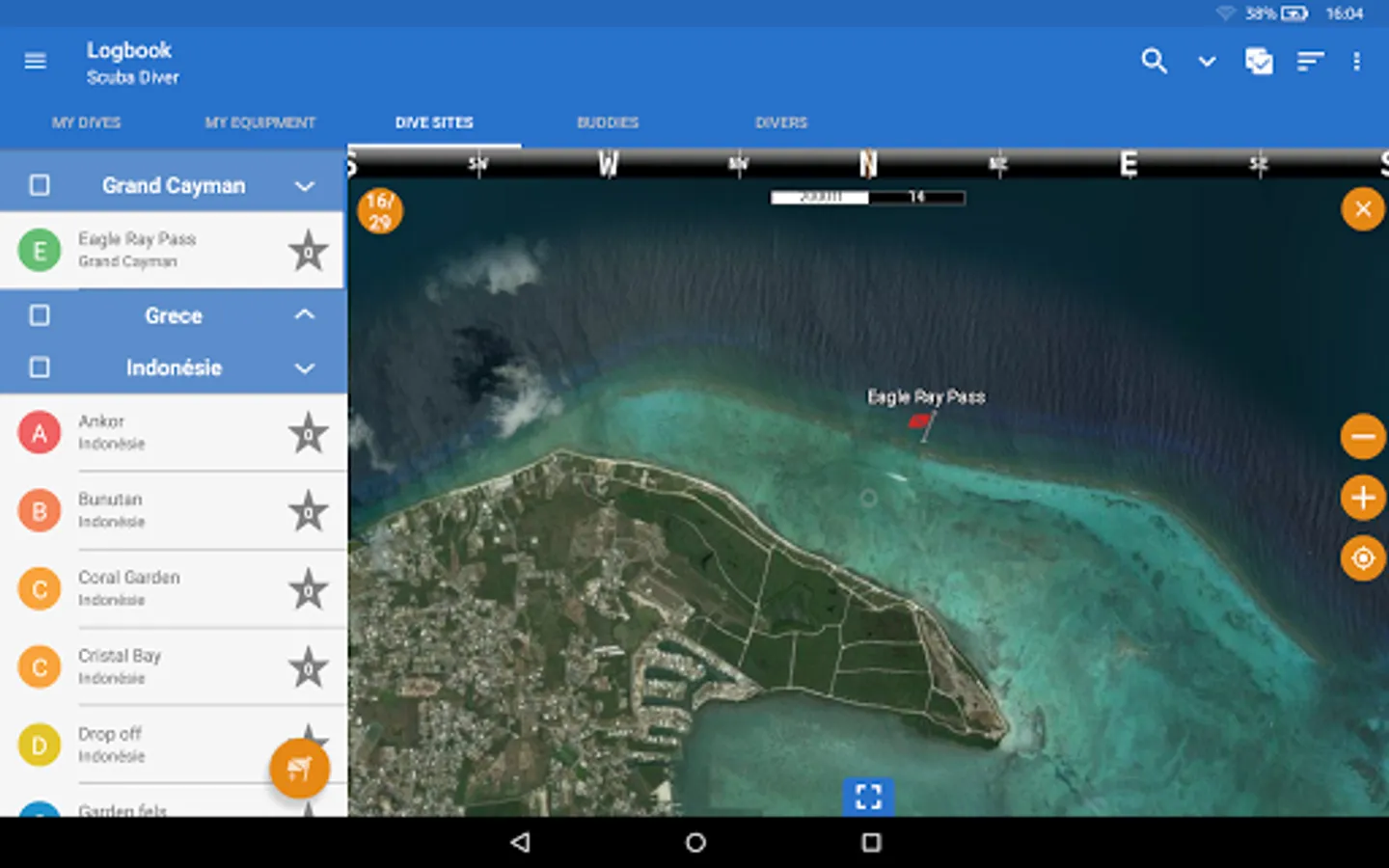The image size is (1389, 868).
Task: Go to Android home screen button
Action: (695, 843)
